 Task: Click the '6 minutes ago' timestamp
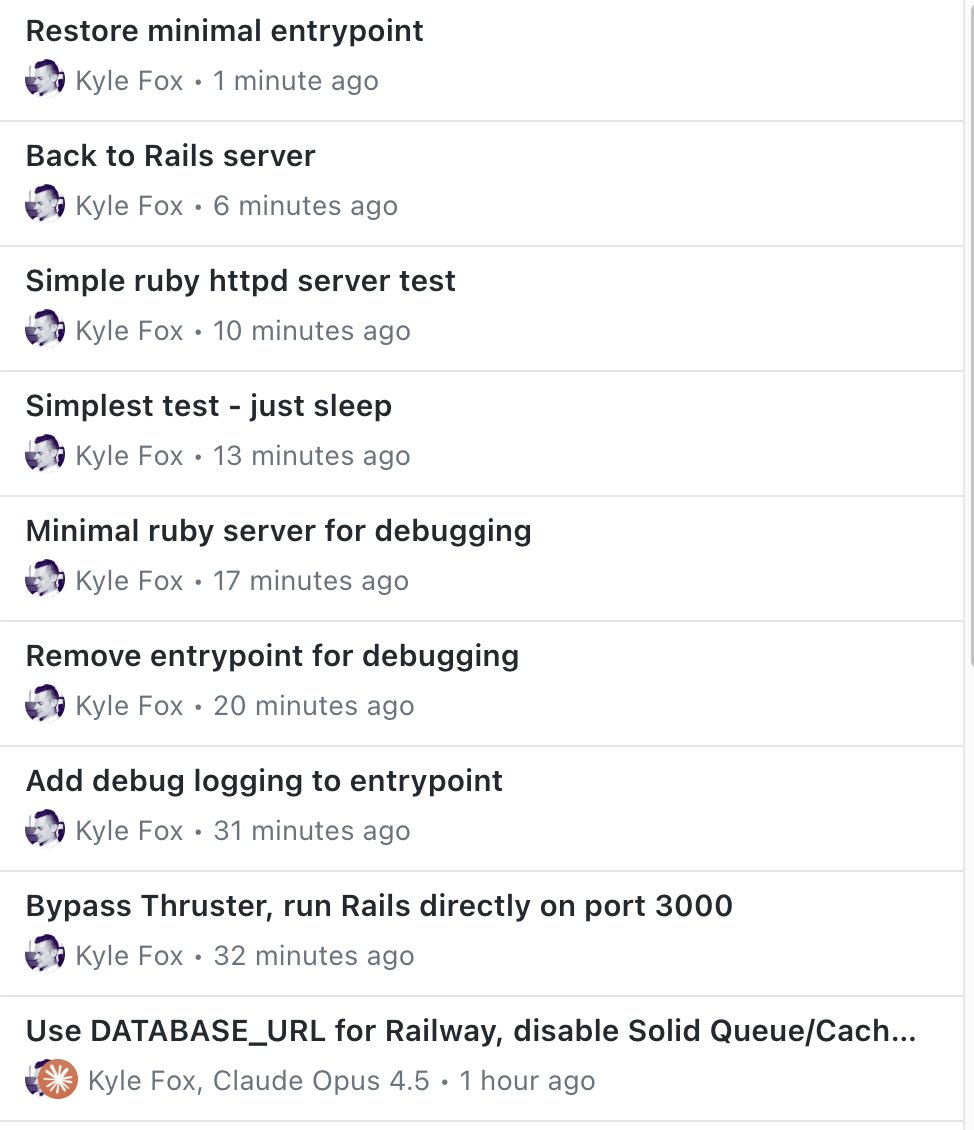coord(305,206)
